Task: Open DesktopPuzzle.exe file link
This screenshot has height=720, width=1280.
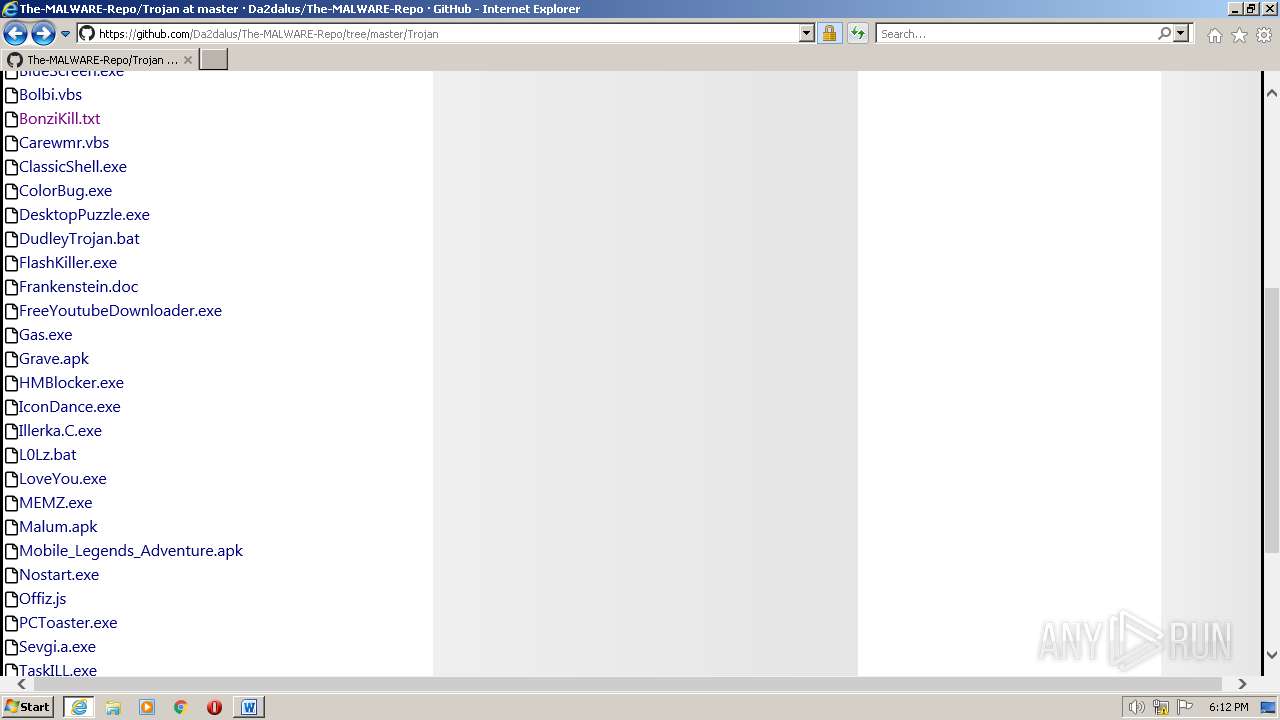Action: (x=84, y=215)
